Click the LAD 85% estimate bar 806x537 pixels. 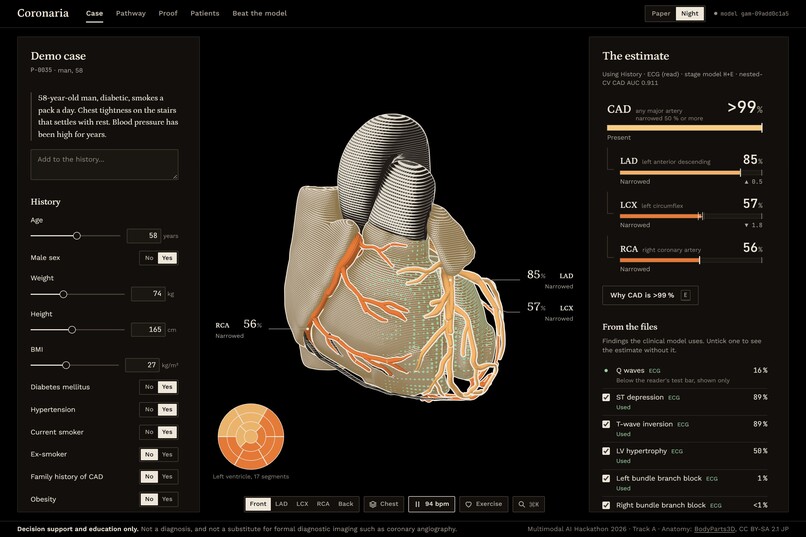click(x=691, y=173)
